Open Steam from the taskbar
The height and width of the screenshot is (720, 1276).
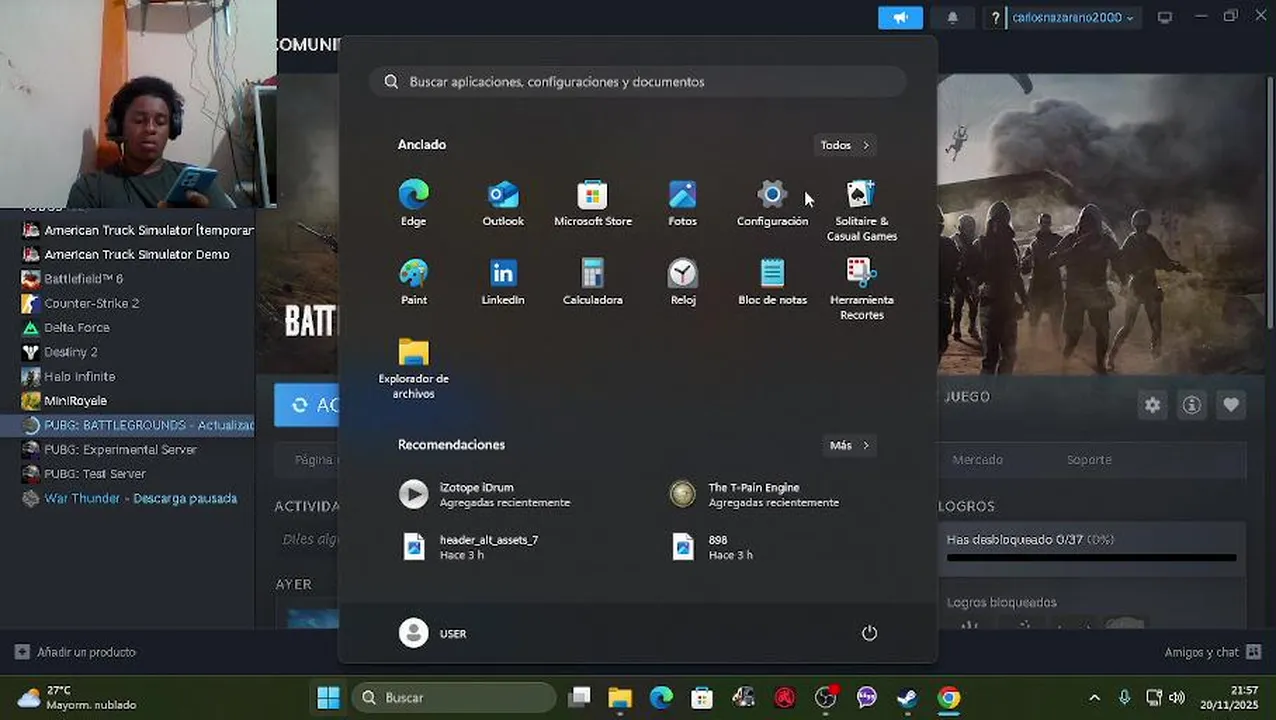pos(908,698)
